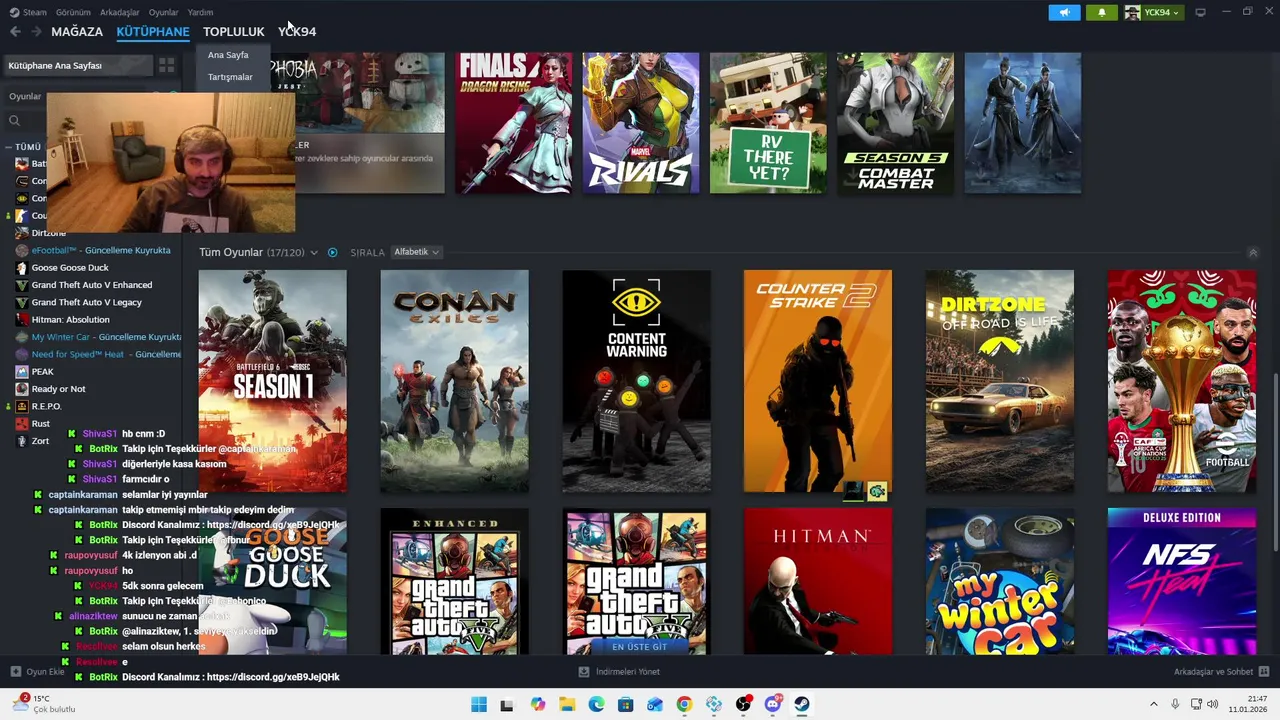This screenshot has width=1280, height=720.
Task: Open Task View on the taskbar
Action: 507,704
